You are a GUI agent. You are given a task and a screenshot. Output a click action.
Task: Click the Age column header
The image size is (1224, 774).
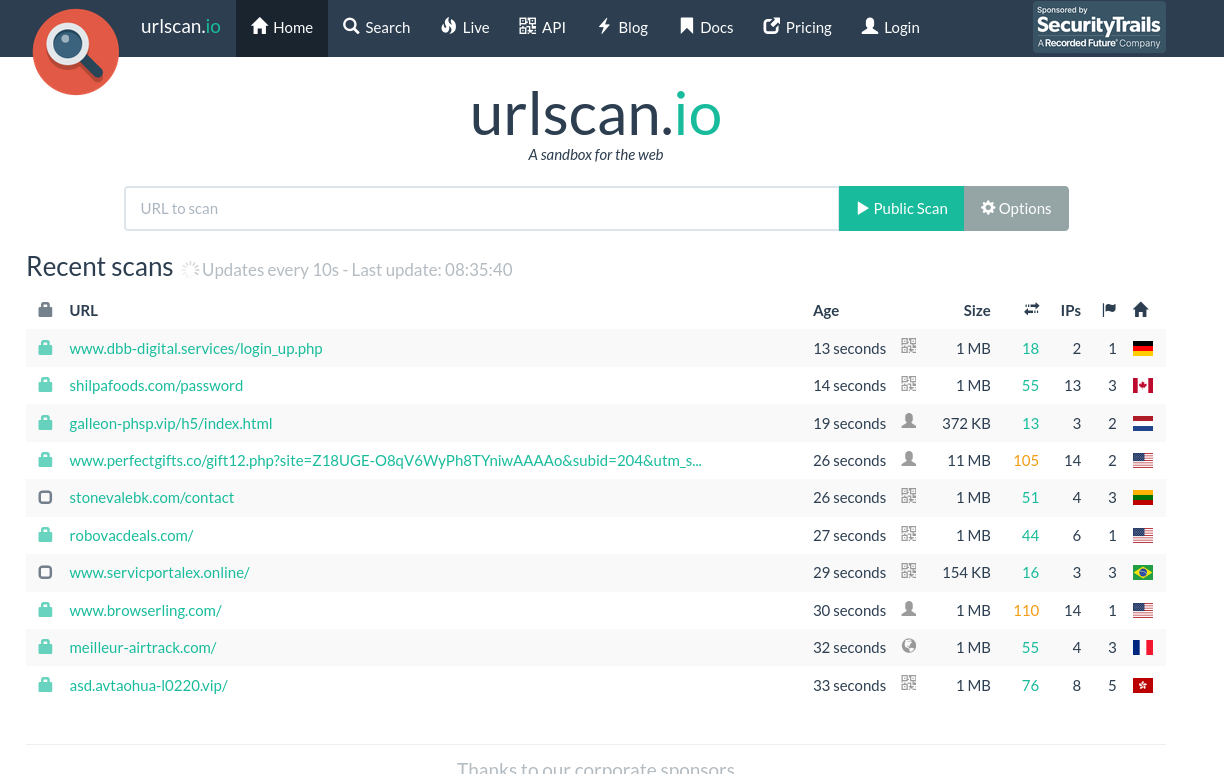point(826,310)
